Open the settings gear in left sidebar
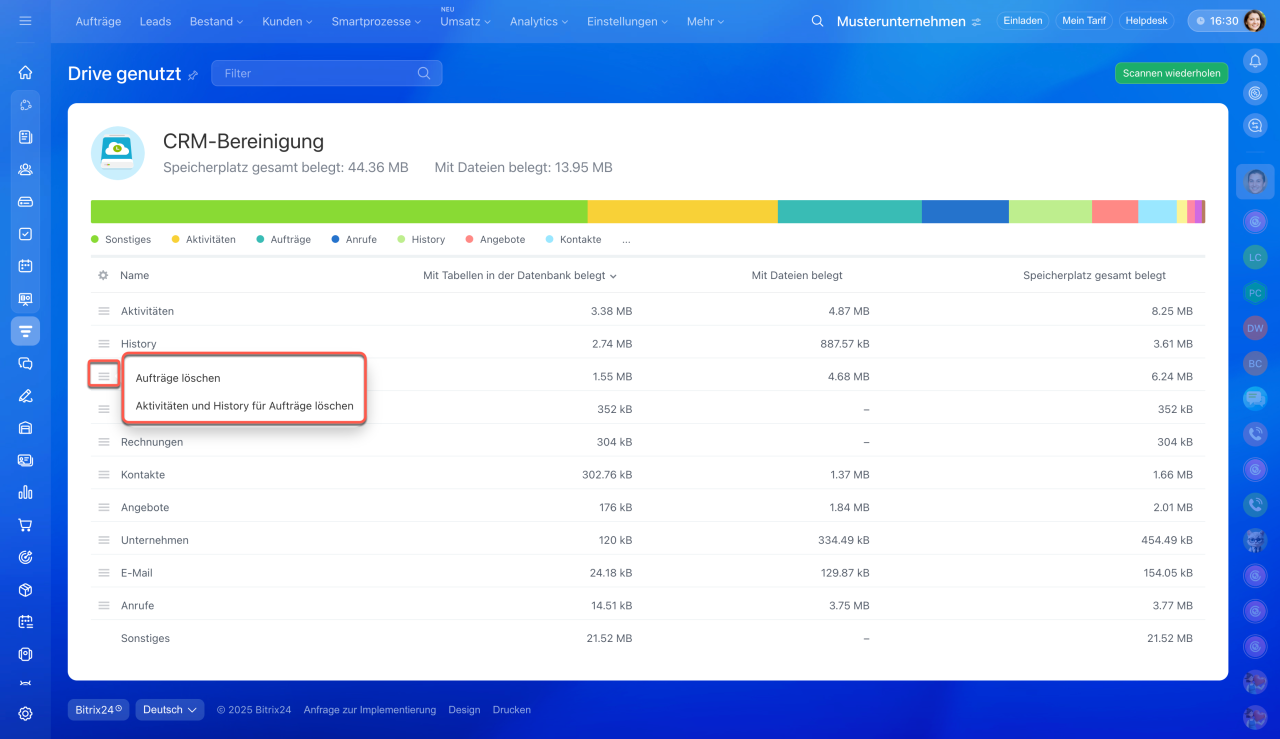The height and width of the screenshot is (739, 1280). click(x=25, y=713)
